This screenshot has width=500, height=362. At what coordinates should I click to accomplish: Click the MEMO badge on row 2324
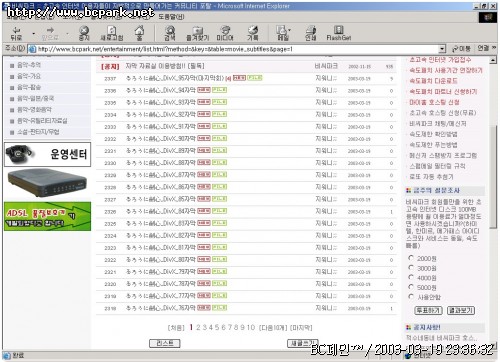[x=204, y=235]
